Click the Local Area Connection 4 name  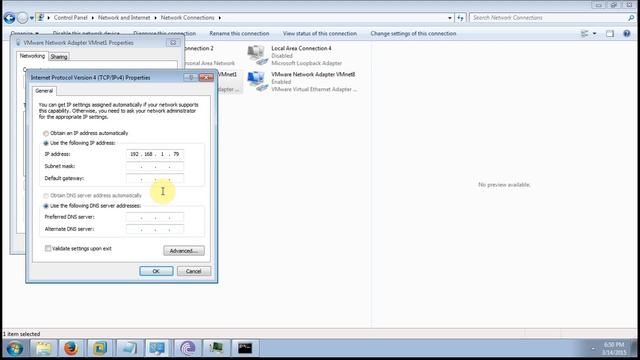[301, 48]
